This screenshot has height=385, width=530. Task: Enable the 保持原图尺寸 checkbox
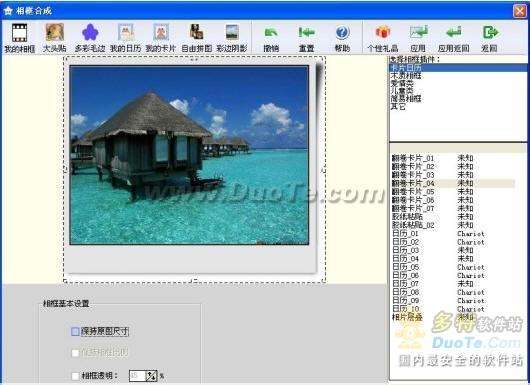click(75, 332)
